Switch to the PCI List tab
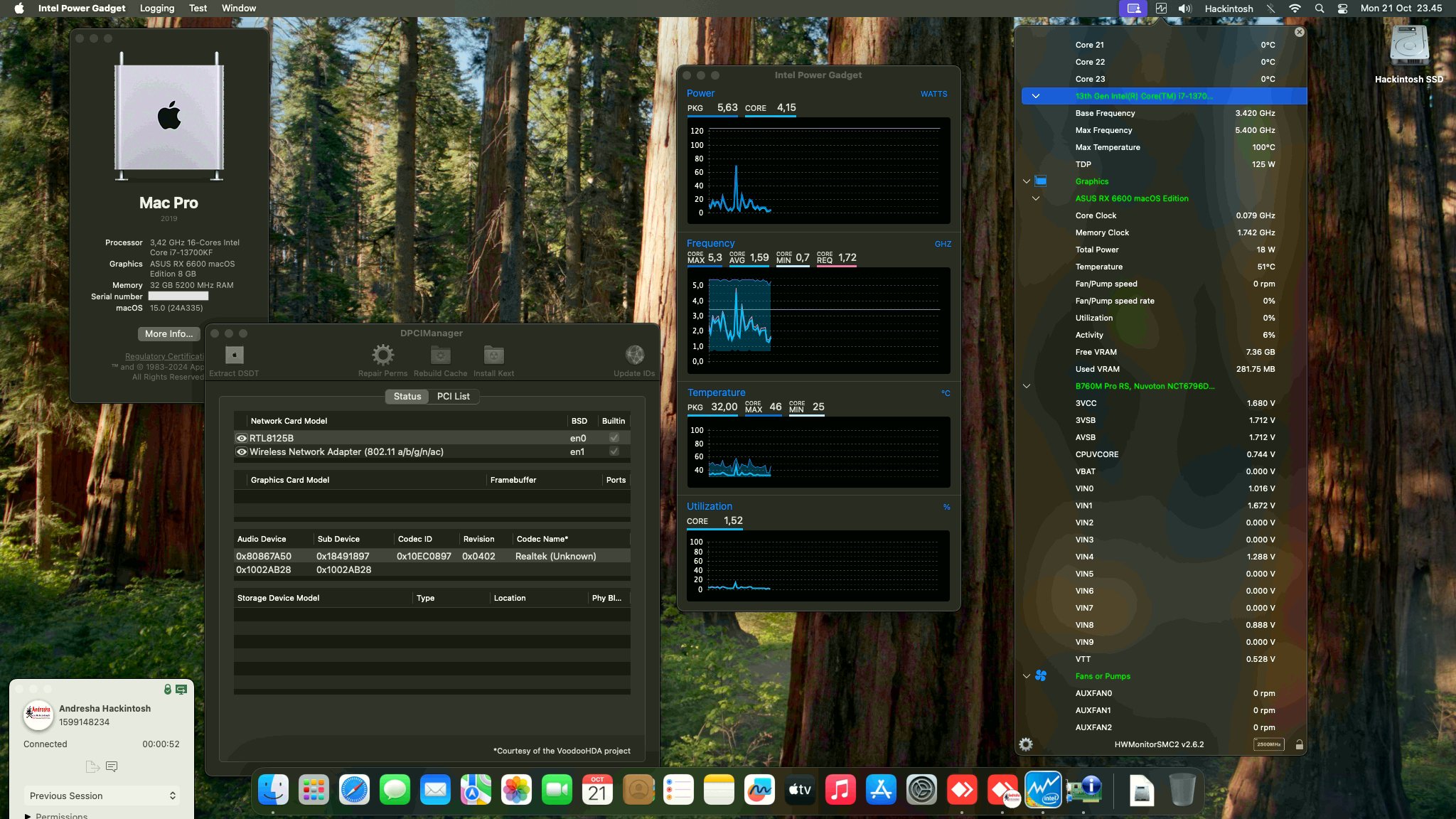 (x=454, y=396)
